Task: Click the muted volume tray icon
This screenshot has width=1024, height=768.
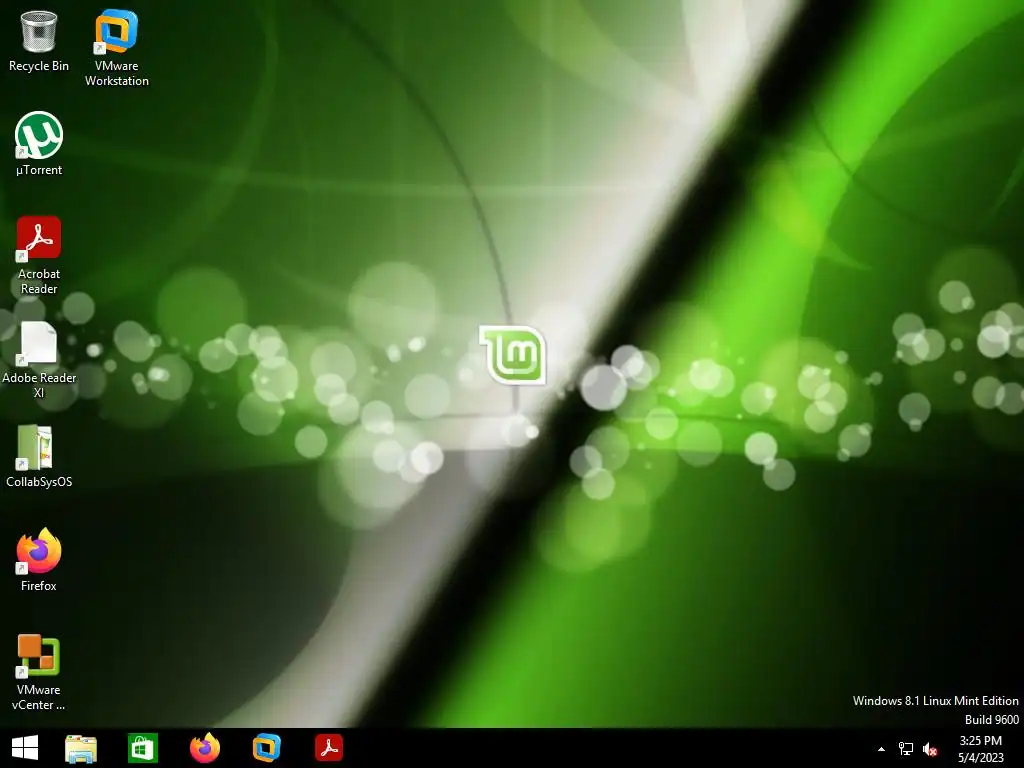Action: pos(929,749)
